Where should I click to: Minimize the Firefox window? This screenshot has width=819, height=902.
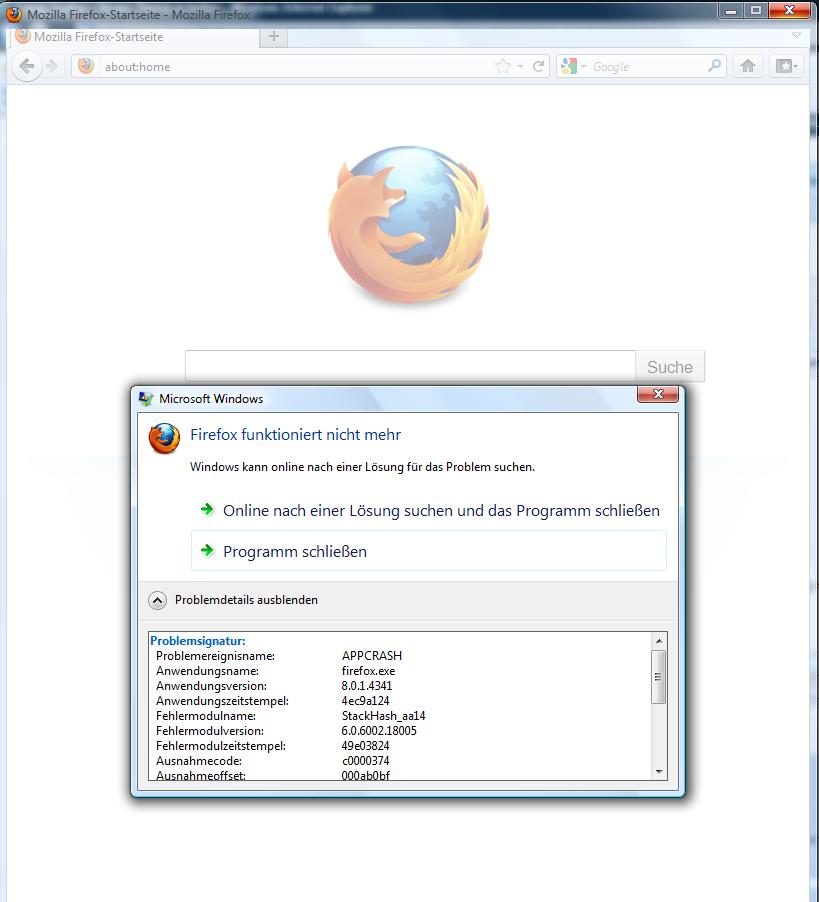731,10
